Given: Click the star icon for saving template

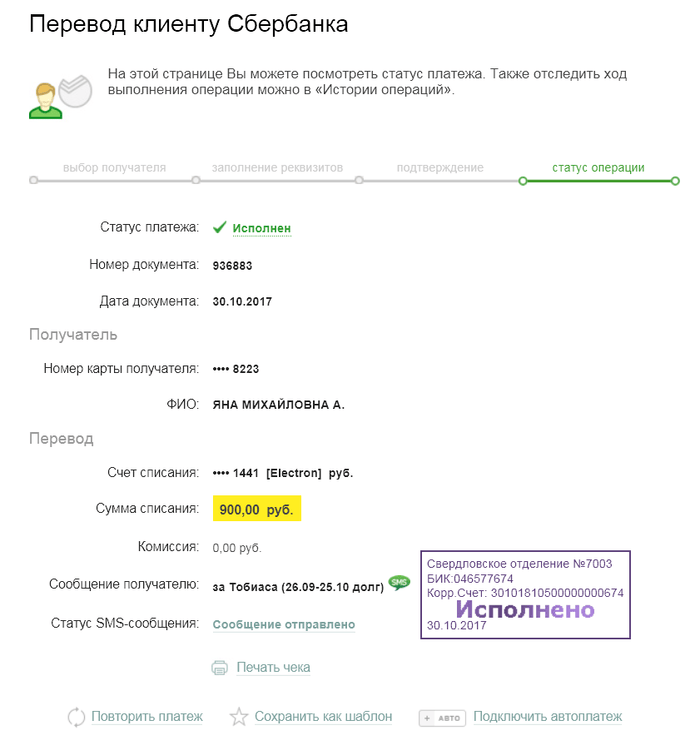Looking at the screenshot, I should click(238, 717).
